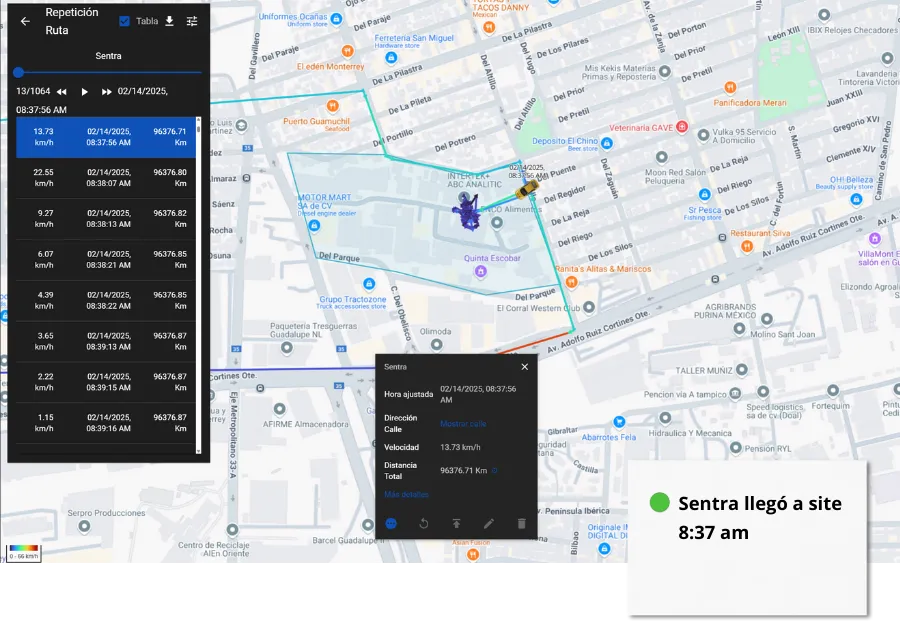Open Mostrar calle link

pyautogui.click(x=463, y=423)
